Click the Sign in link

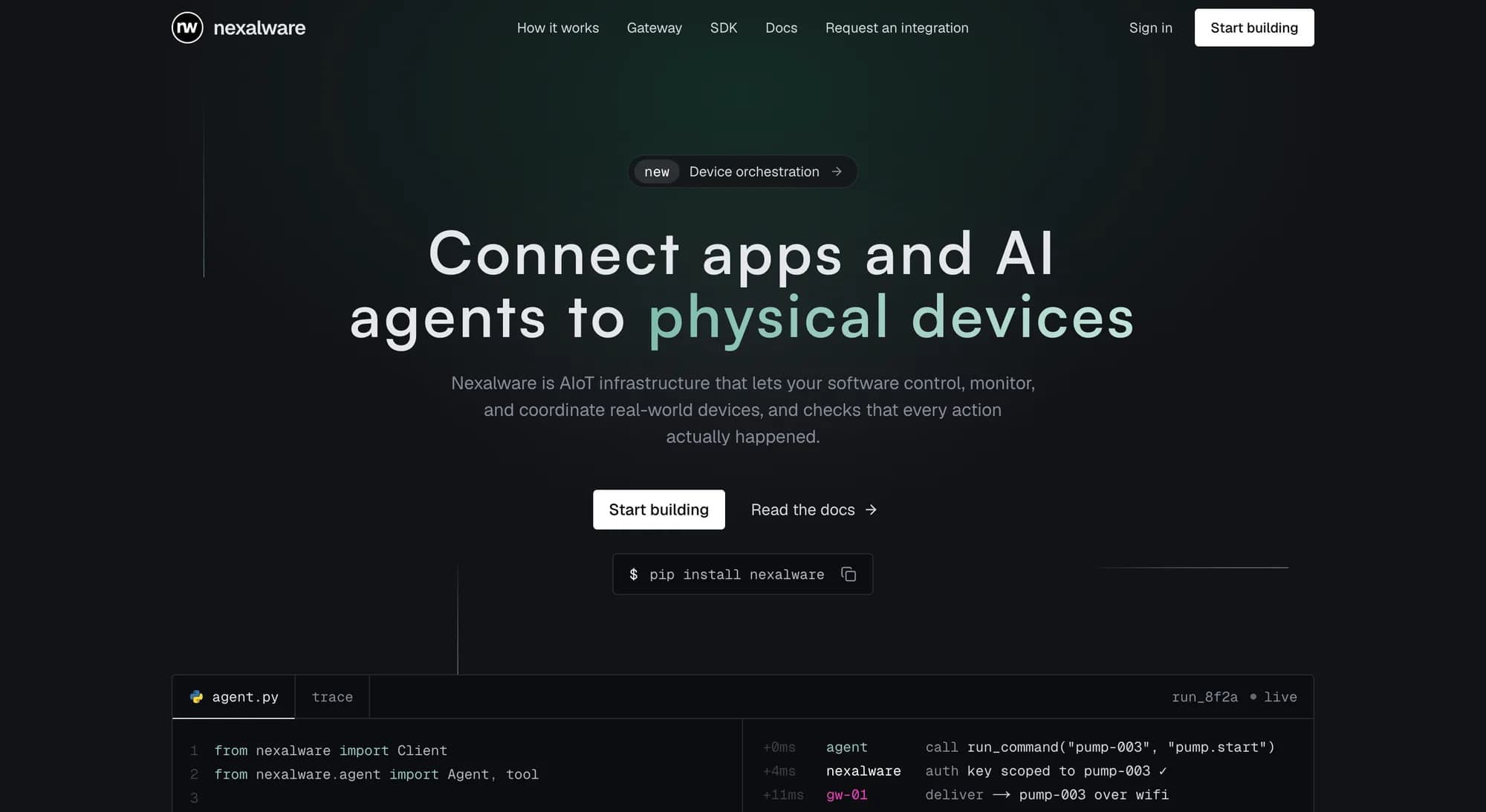(1151, 27)
